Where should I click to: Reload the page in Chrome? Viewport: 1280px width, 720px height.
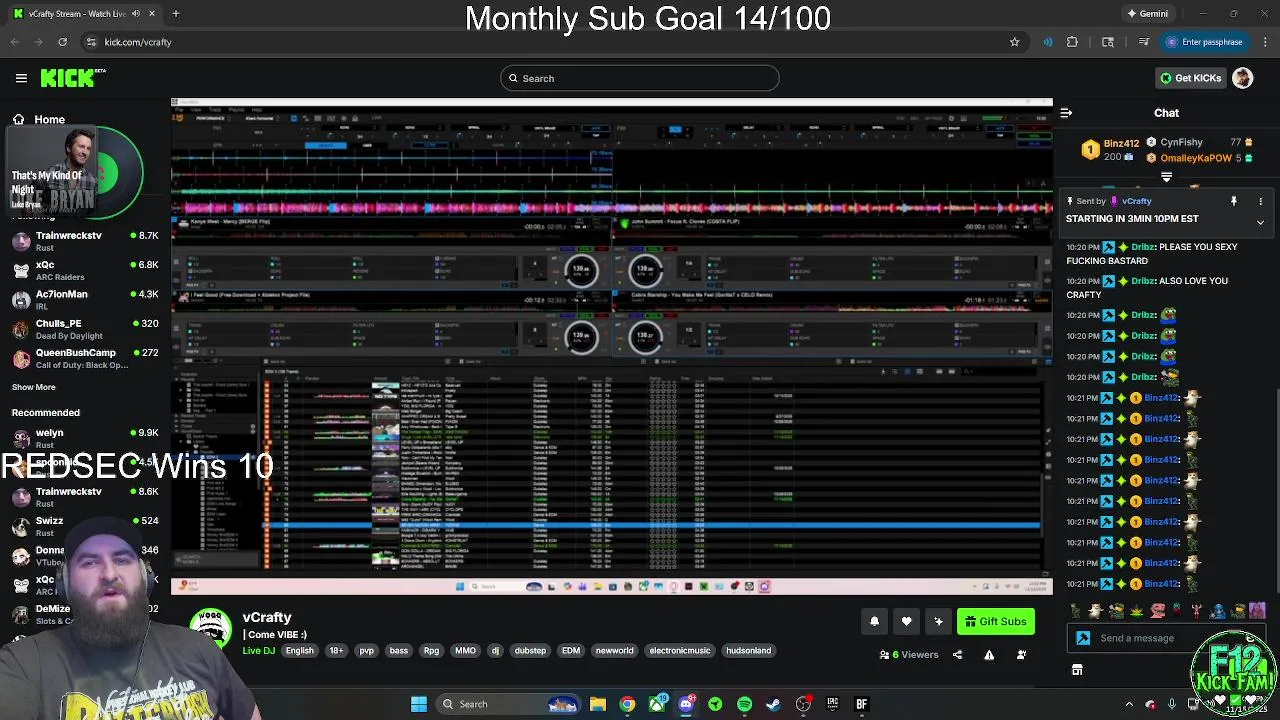(62, 42)
